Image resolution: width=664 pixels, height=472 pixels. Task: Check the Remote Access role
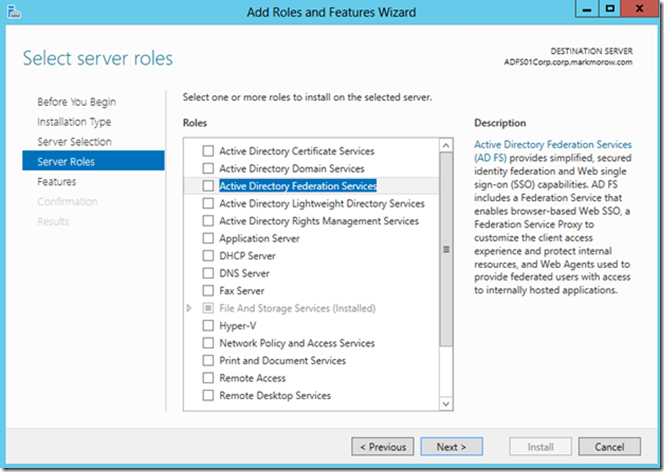coord(208,378)
